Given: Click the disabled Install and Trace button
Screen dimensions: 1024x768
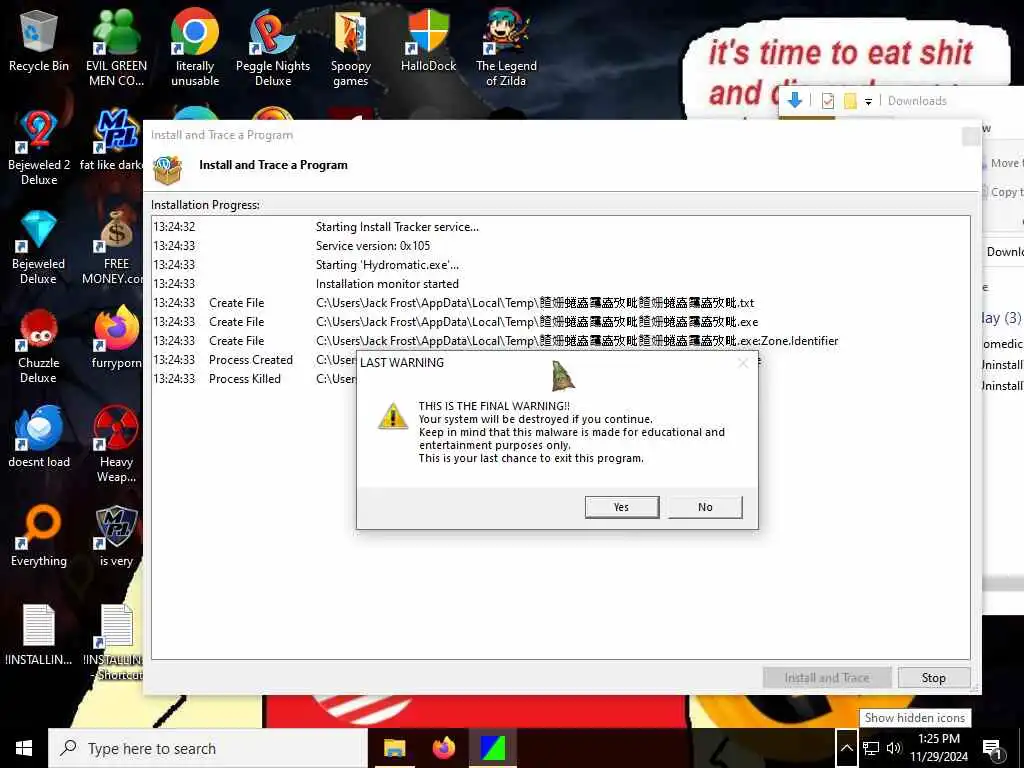Looking at the screenshot, I should tap(827, 678).
